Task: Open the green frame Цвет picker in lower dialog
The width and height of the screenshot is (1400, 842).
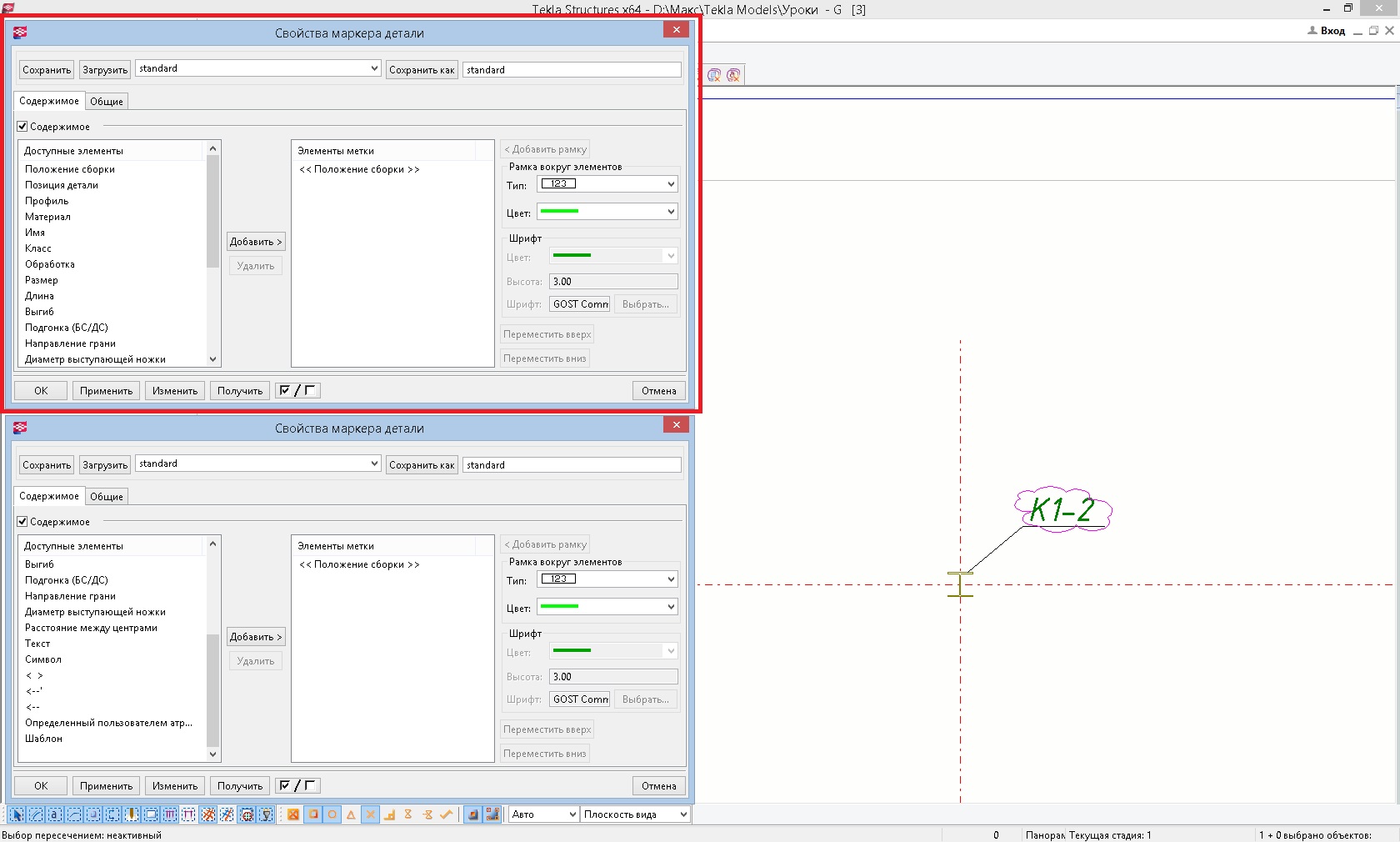Action: point(607,607)
